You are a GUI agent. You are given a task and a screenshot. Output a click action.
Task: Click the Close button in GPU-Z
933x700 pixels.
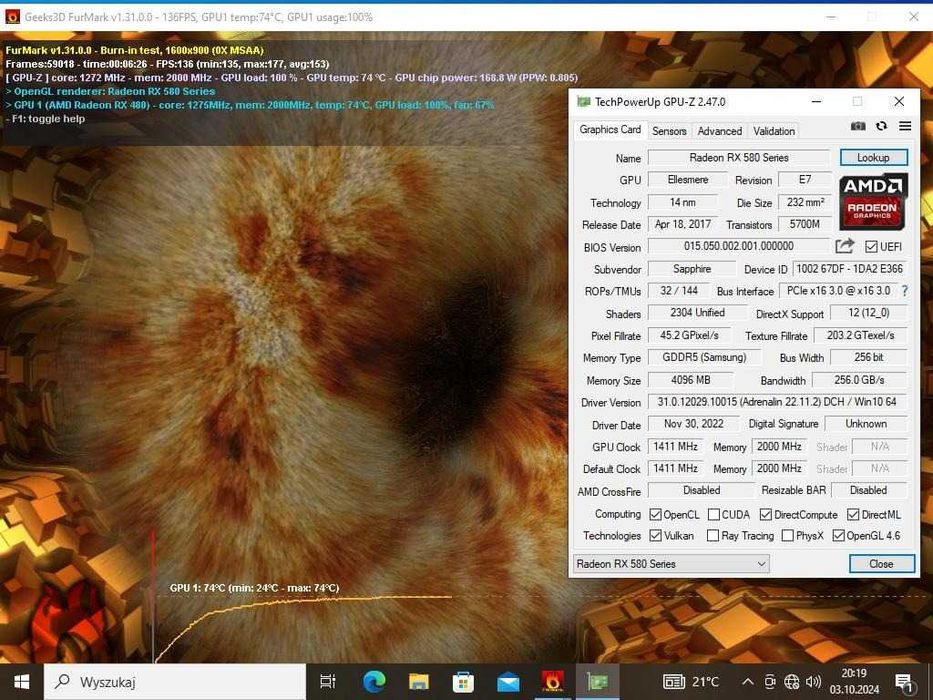point(881,564)
